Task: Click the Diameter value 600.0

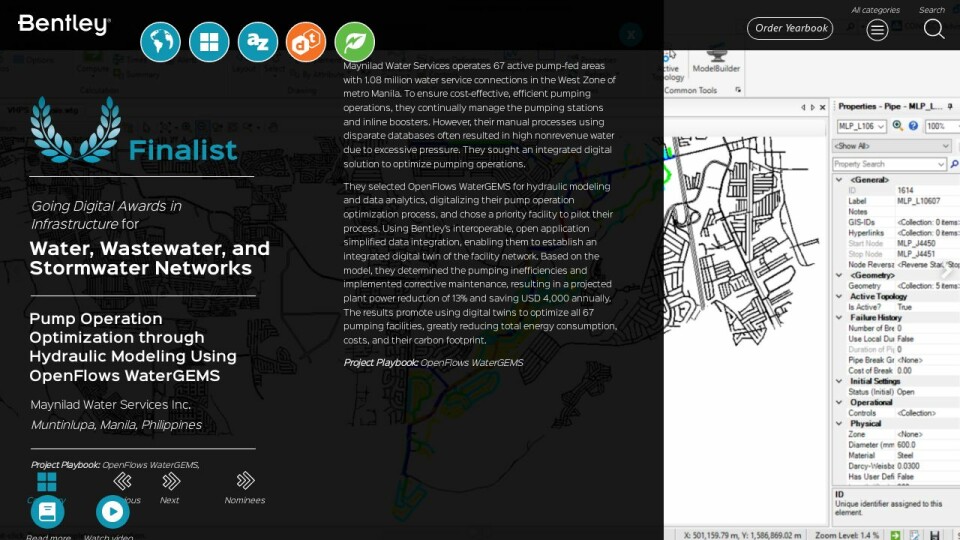Action: 906,445
